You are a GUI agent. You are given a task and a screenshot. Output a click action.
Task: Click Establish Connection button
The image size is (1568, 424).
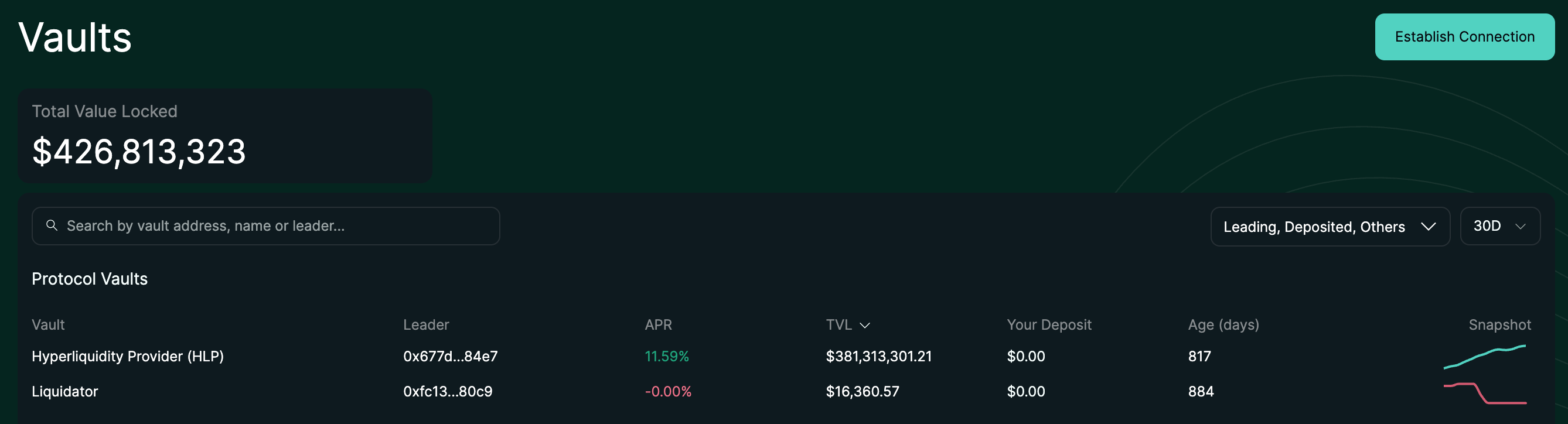(1464, 37)
